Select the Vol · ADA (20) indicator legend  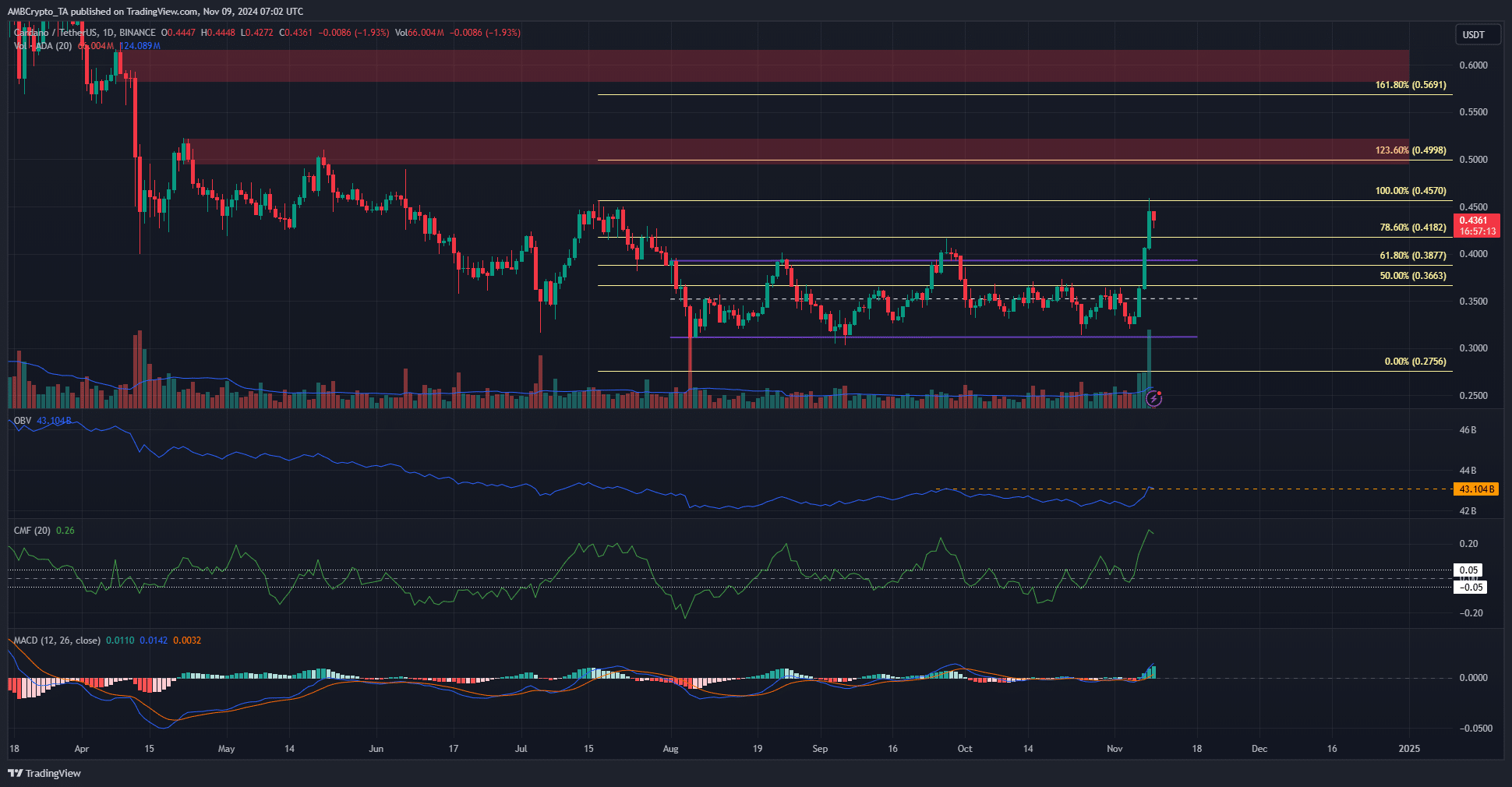click(43, 46)
